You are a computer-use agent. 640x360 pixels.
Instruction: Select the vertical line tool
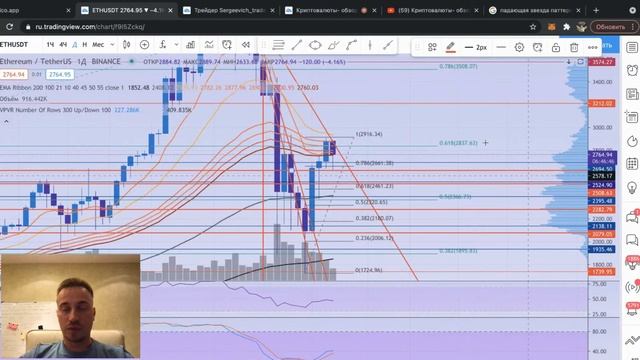pos(370,45)
